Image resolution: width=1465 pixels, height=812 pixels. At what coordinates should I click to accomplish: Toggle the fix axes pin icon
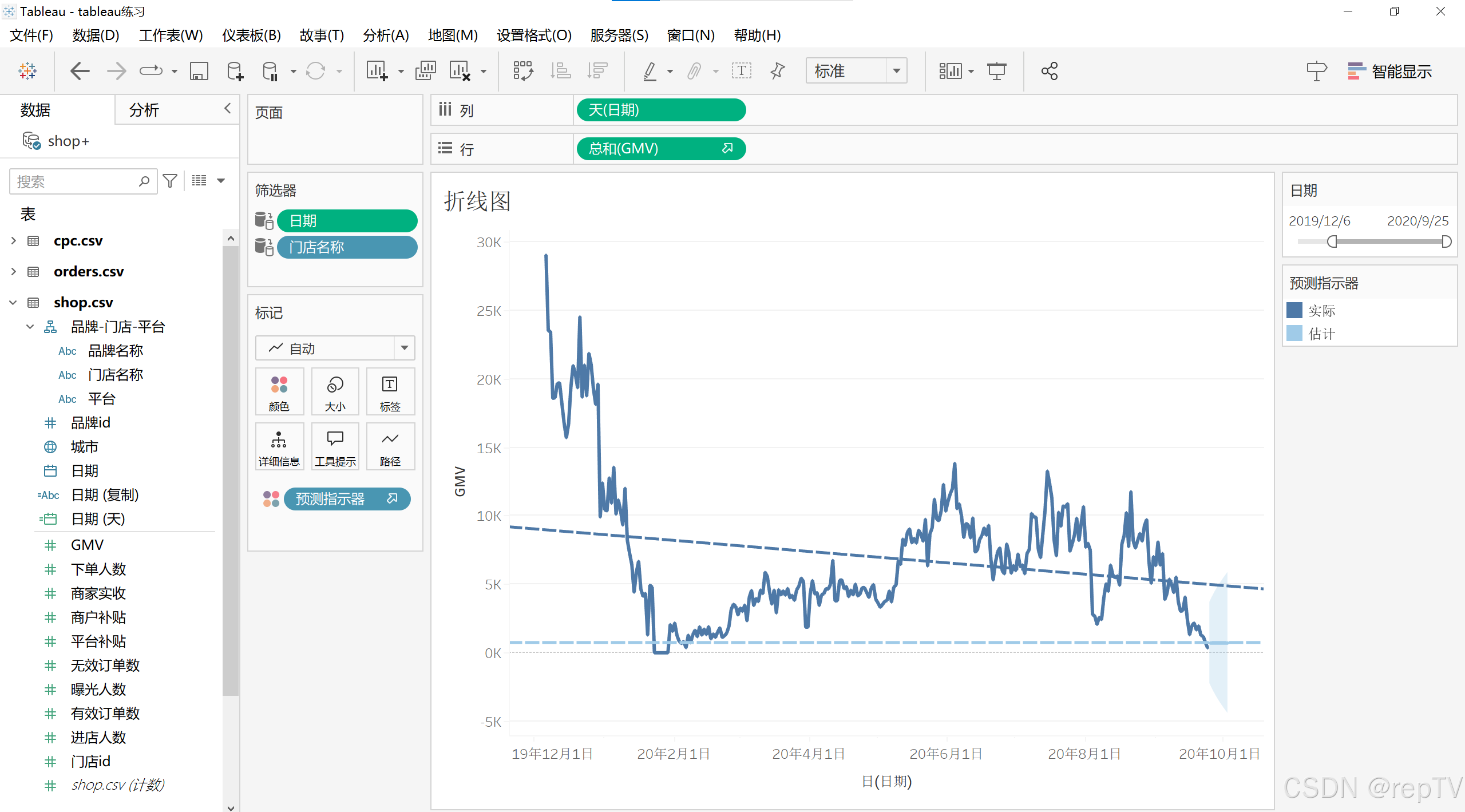coord(777,71)
